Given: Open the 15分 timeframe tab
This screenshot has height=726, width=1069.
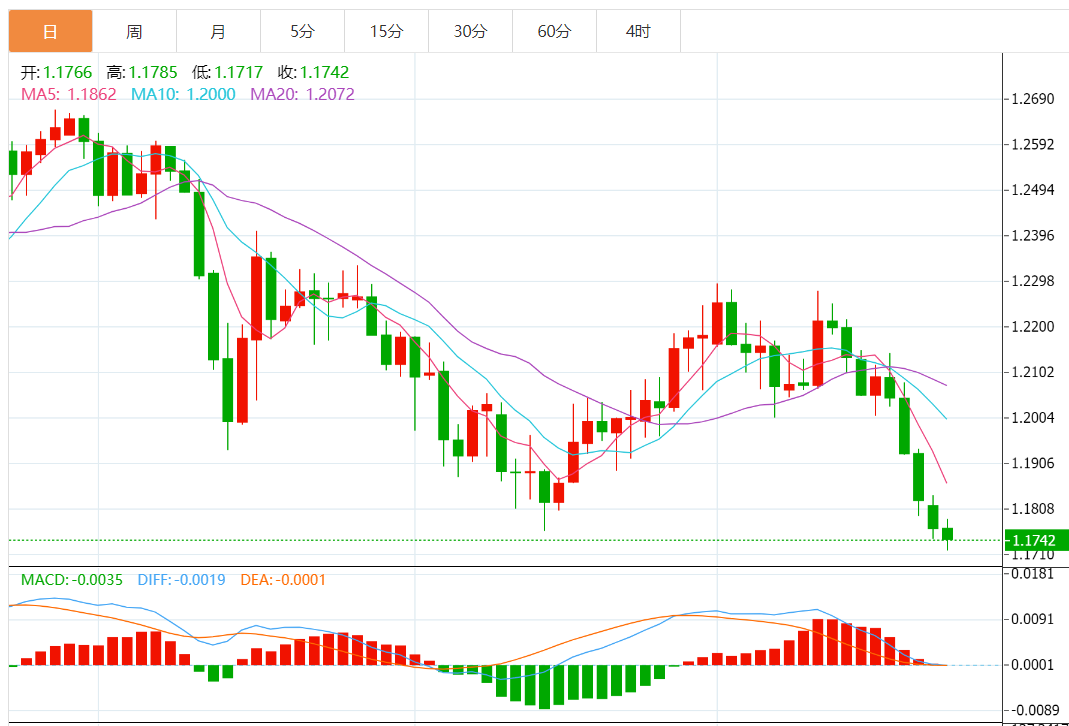Looking at the screenshot, I should 387,31.
